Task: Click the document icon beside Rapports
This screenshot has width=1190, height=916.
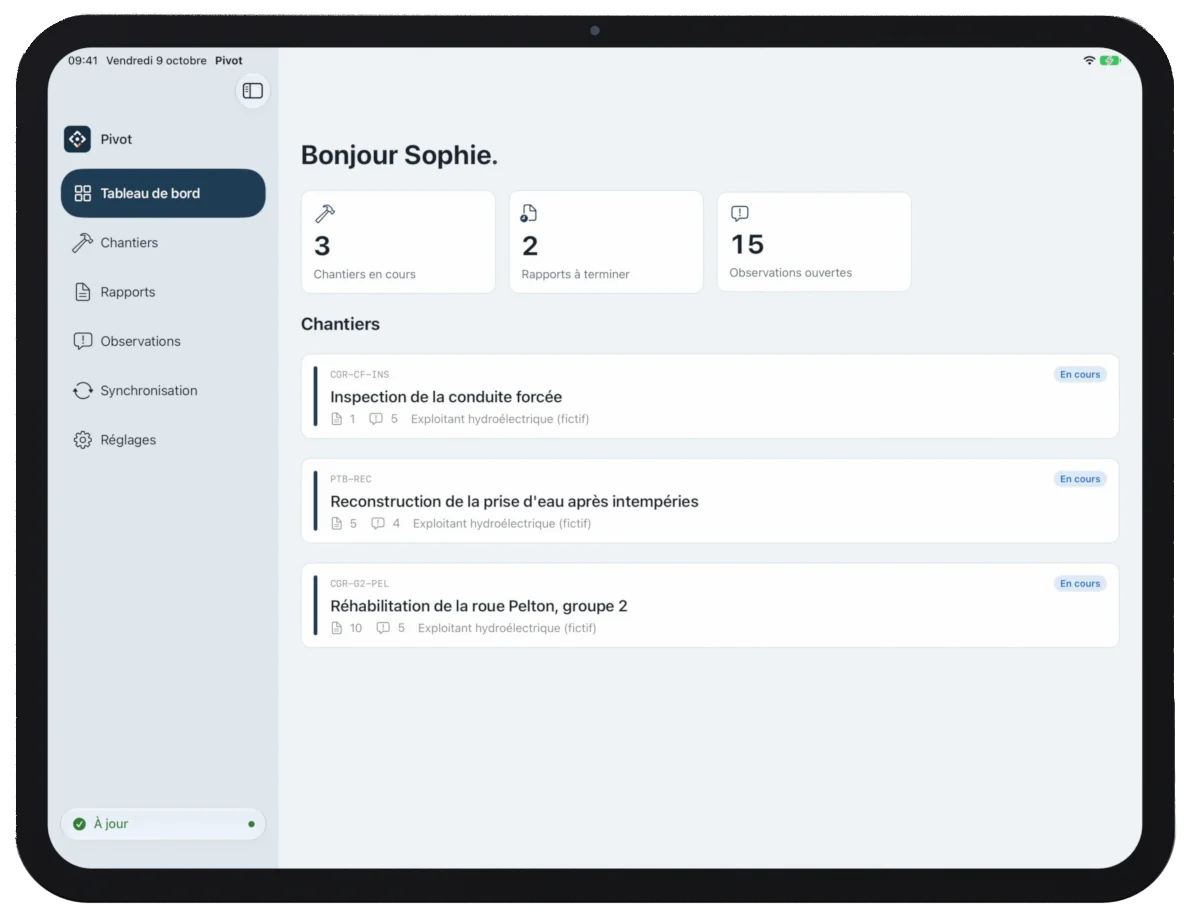Action: pos(83,292)
